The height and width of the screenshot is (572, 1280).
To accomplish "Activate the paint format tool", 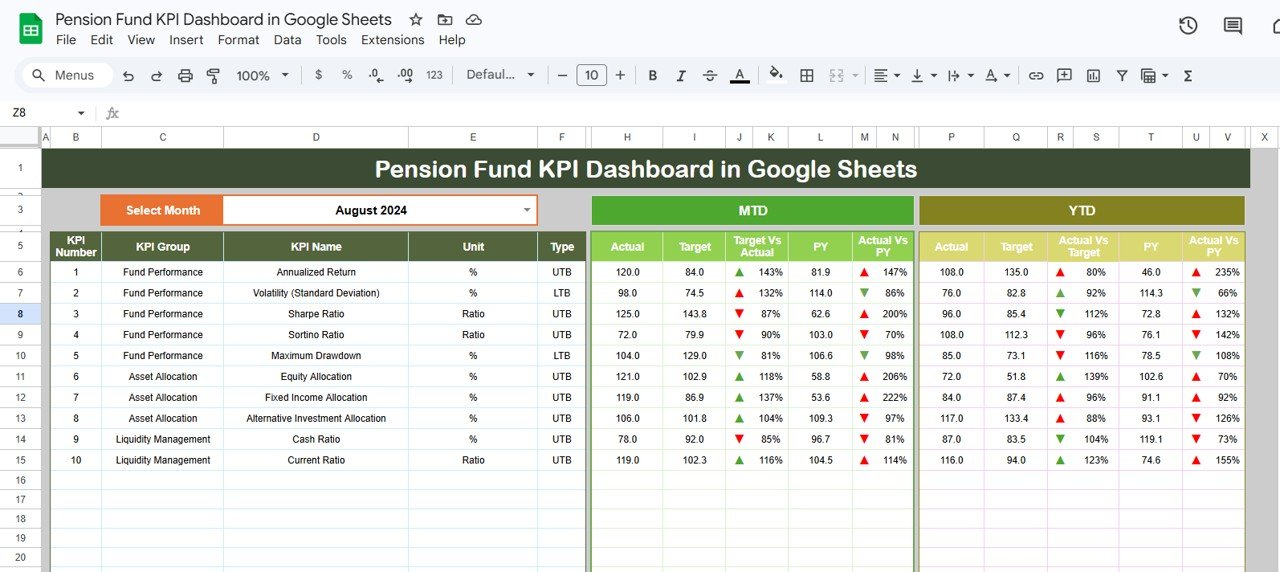I will tap(213, 75).
